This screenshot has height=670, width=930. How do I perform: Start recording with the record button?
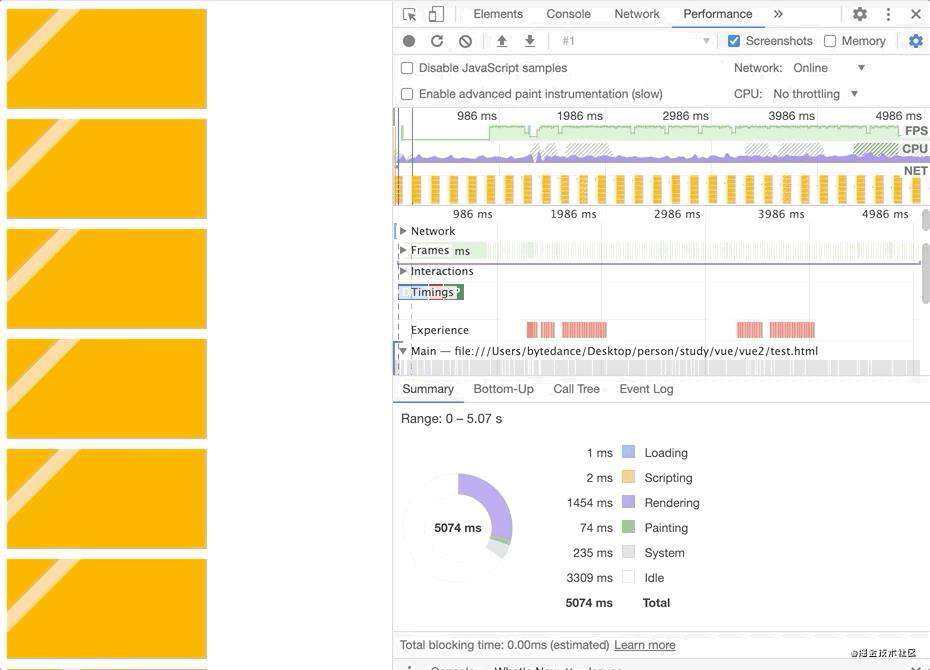tap(409, 41)
